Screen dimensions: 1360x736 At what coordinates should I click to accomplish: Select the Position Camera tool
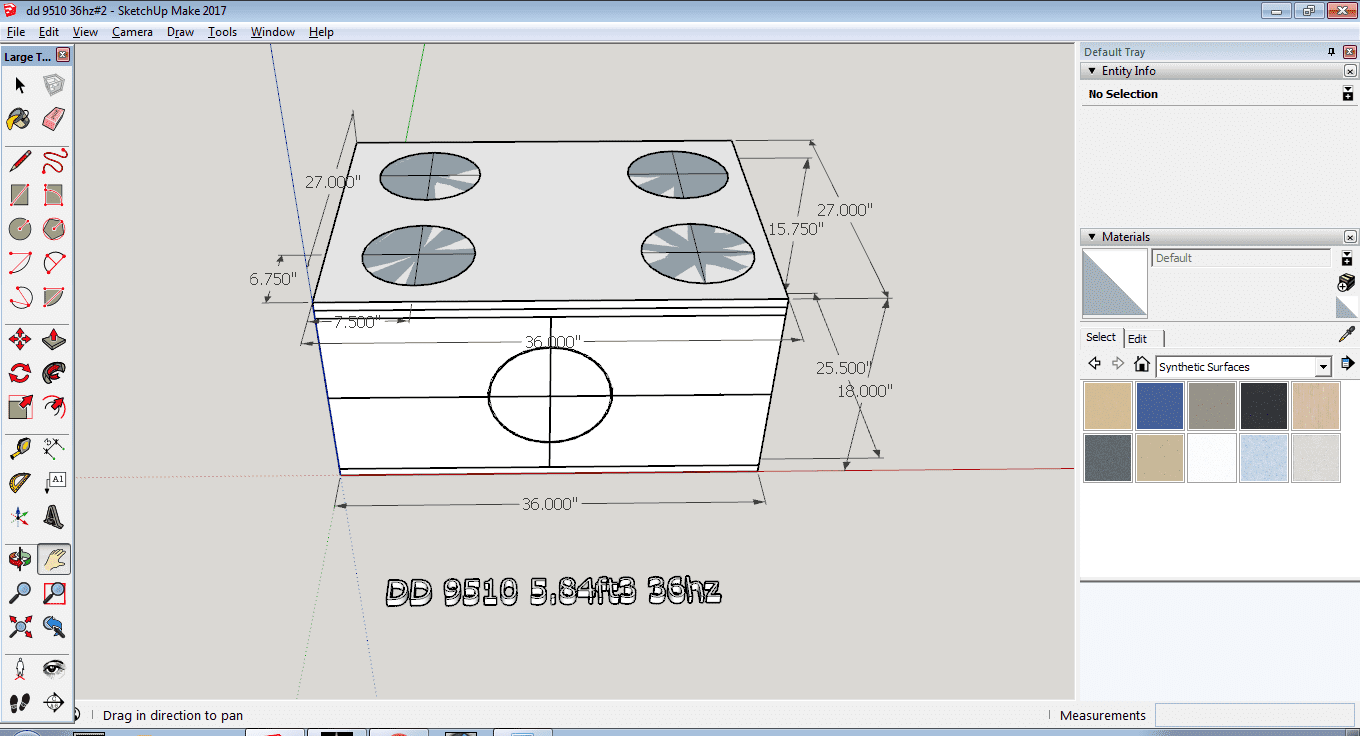[20, 668]
